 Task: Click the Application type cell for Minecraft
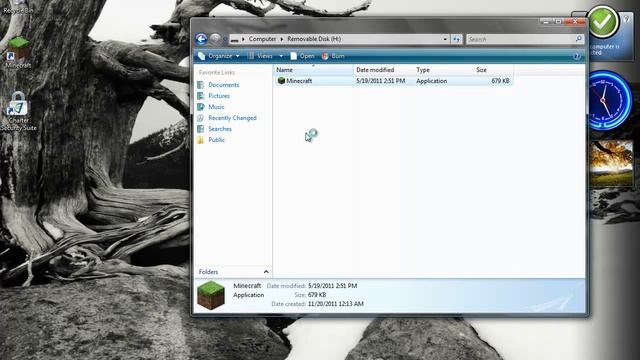(431, 81)
